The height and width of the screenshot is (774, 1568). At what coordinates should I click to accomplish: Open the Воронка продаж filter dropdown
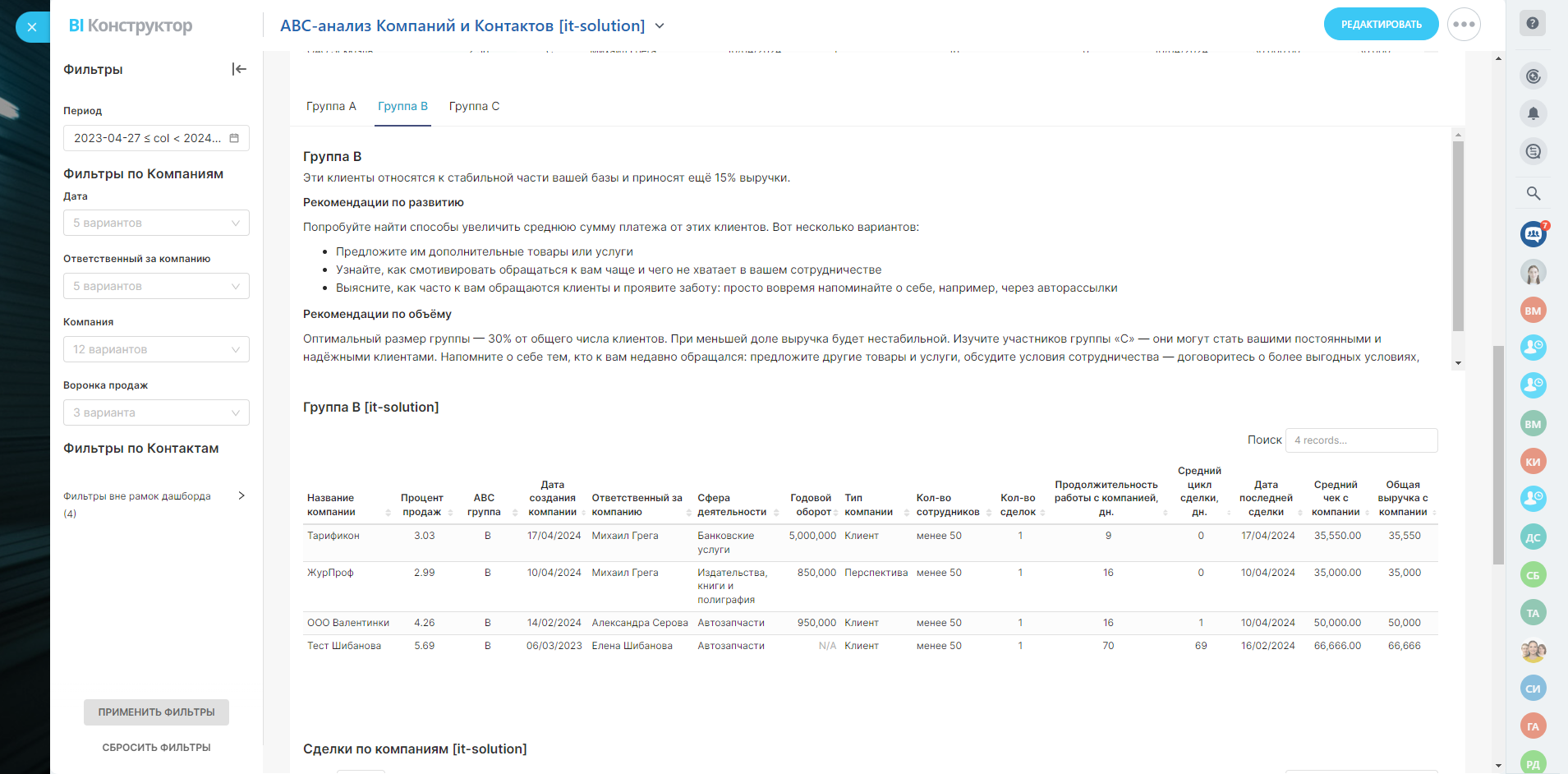pos(156,412)
